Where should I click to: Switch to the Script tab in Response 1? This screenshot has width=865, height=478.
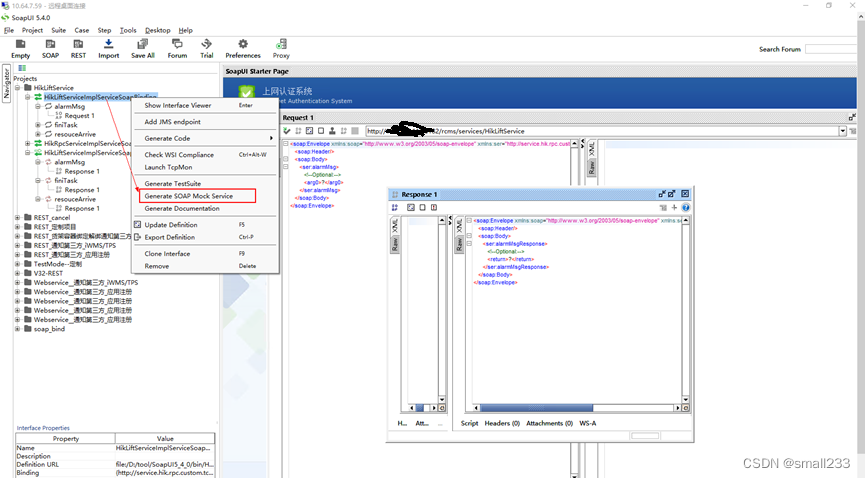[469, 423]
